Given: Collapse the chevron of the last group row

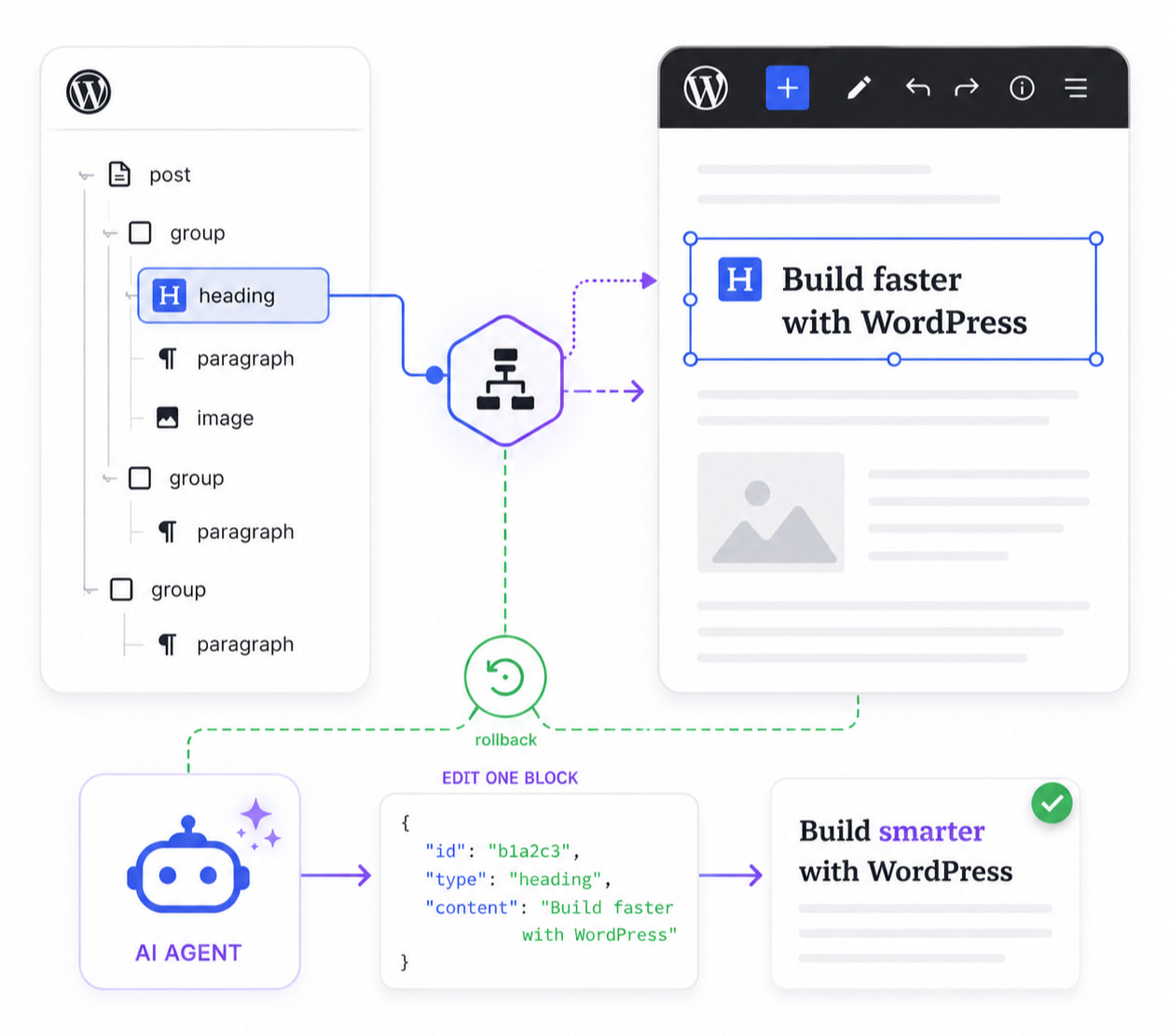Looking at the screenshot, I should 90,589.
